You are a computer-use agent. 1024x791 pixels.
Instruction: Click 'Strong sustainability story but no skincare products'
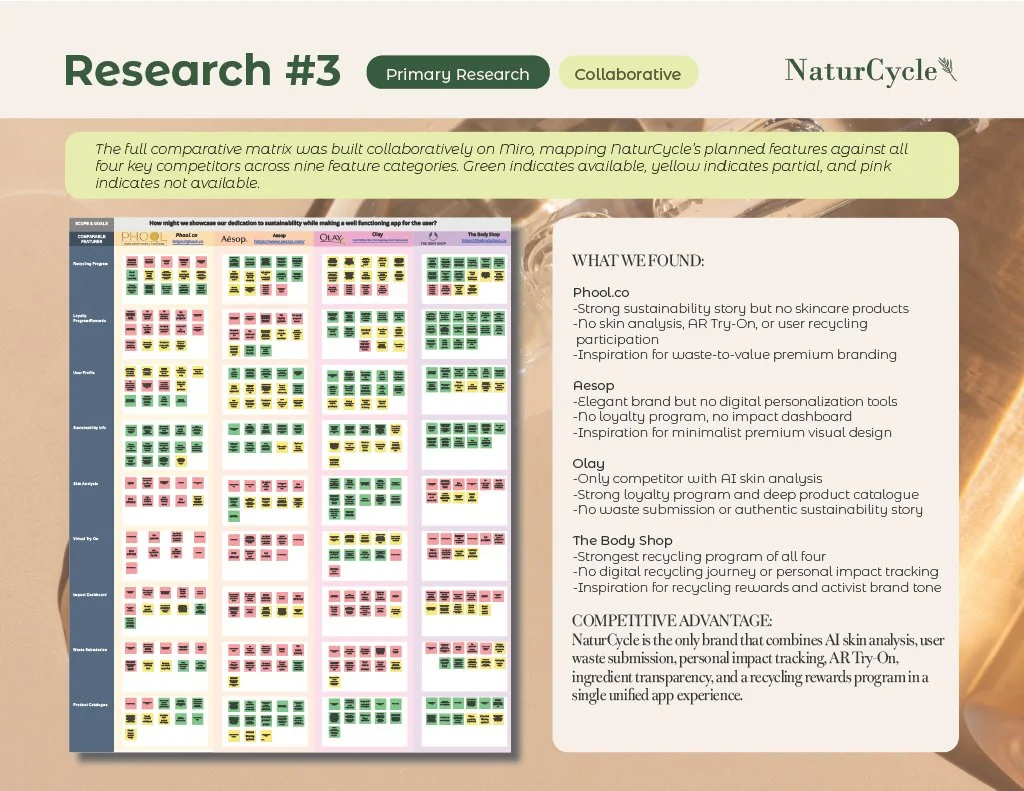(741, 308)
